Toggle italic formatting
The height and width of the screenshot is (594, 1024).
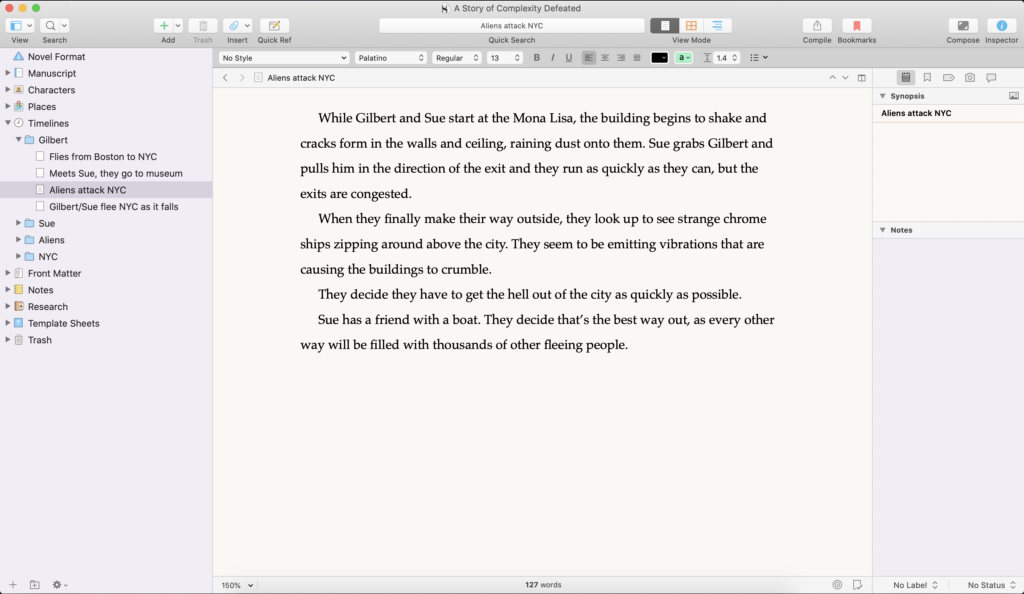552,57
